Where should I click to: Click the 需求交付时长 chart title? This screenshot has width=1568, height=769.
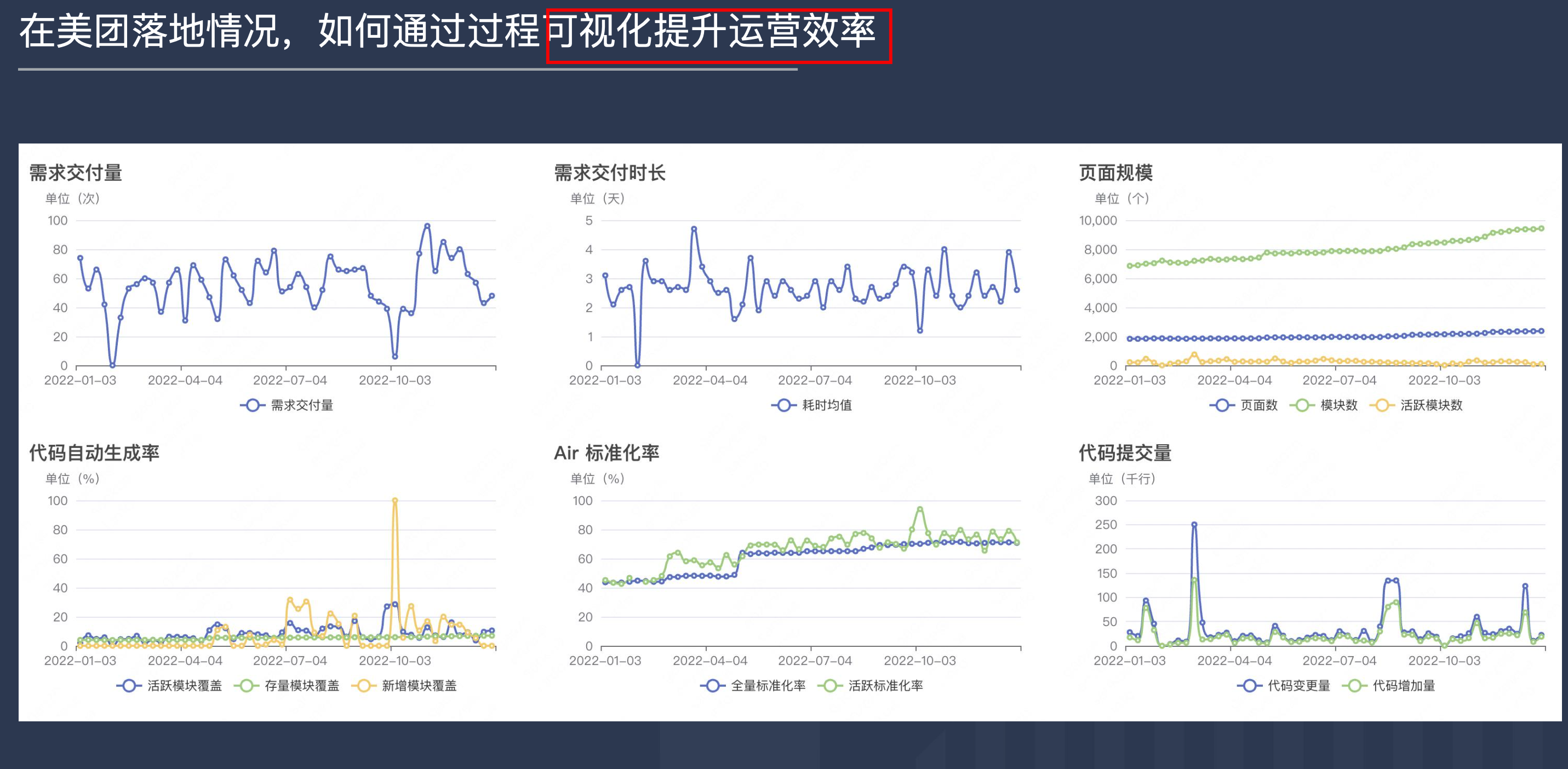610,173
